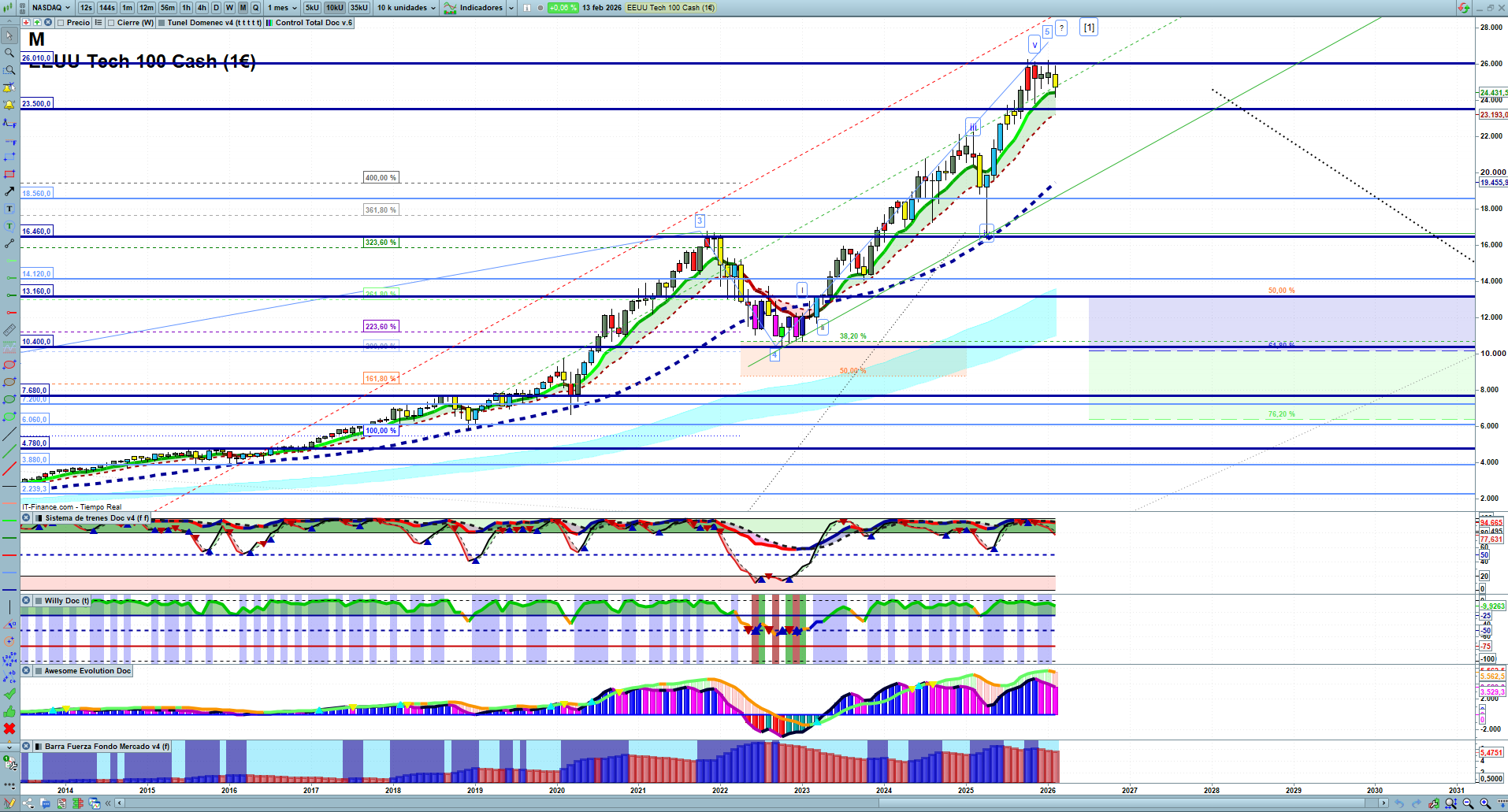
Task: Click the red X delete objects icon
Action: click(x=9, y=729)
